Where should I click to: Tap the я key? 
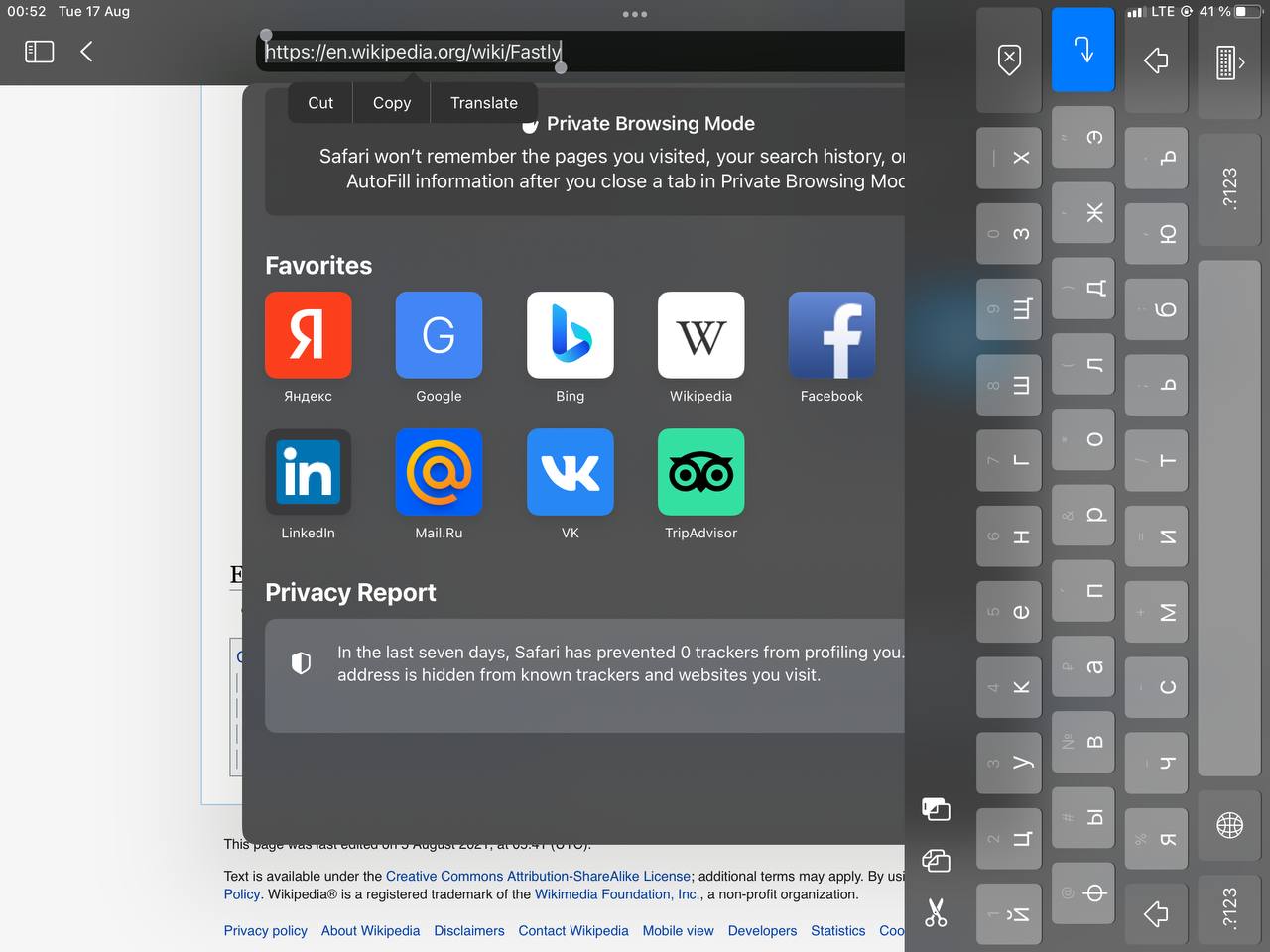click(x=1156, y=838)
